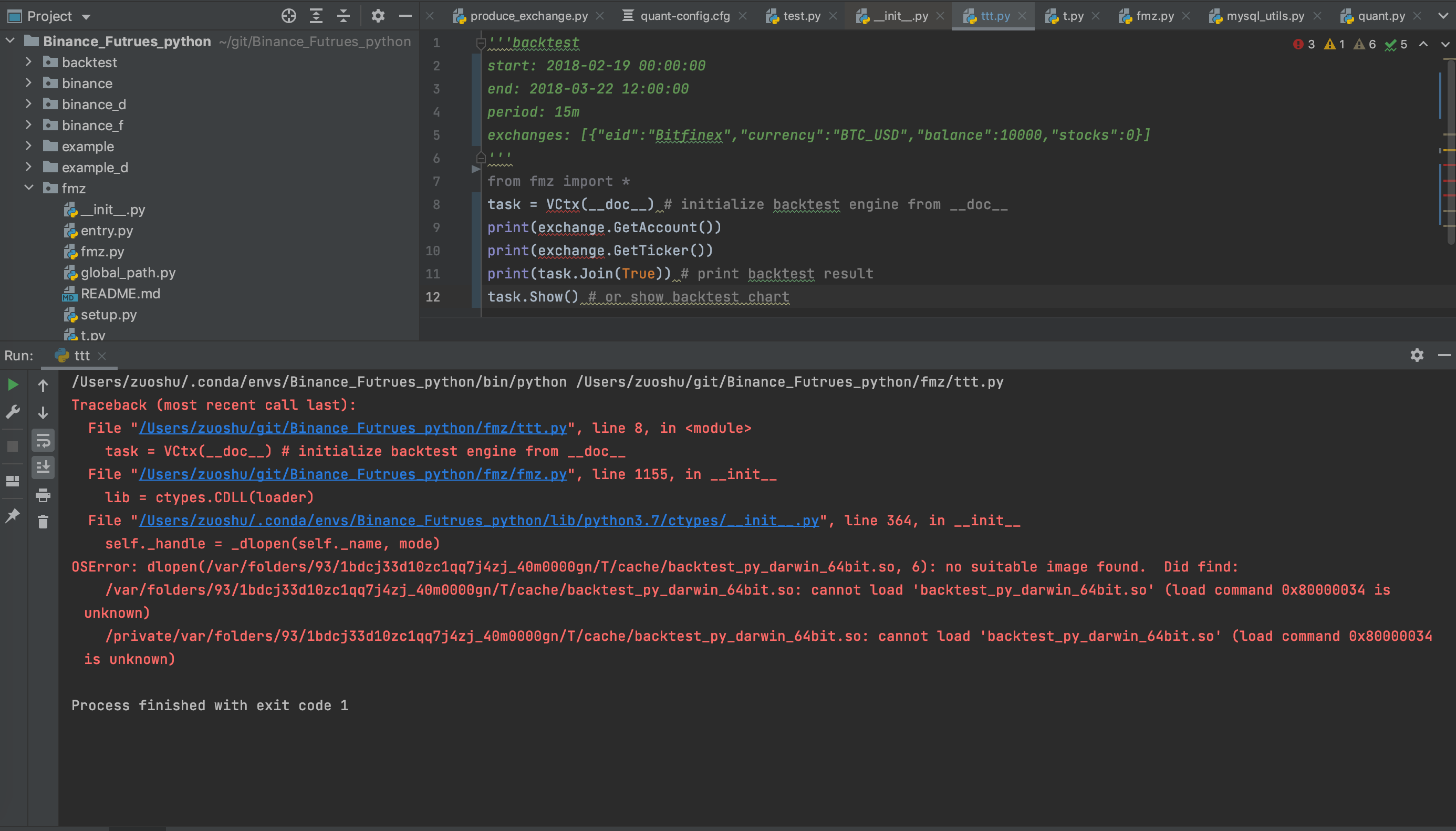Expand the example_d folder

click(x=28, y=167)
